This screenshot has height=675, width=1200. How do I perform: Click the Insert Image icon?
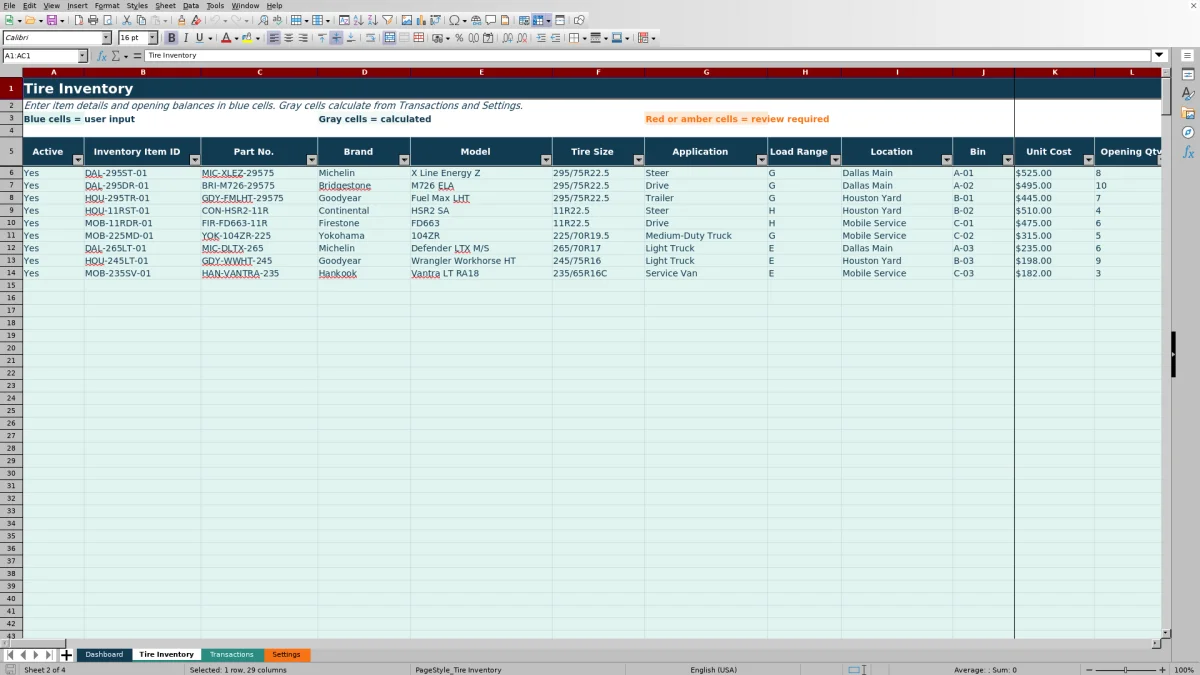point(406,20)
